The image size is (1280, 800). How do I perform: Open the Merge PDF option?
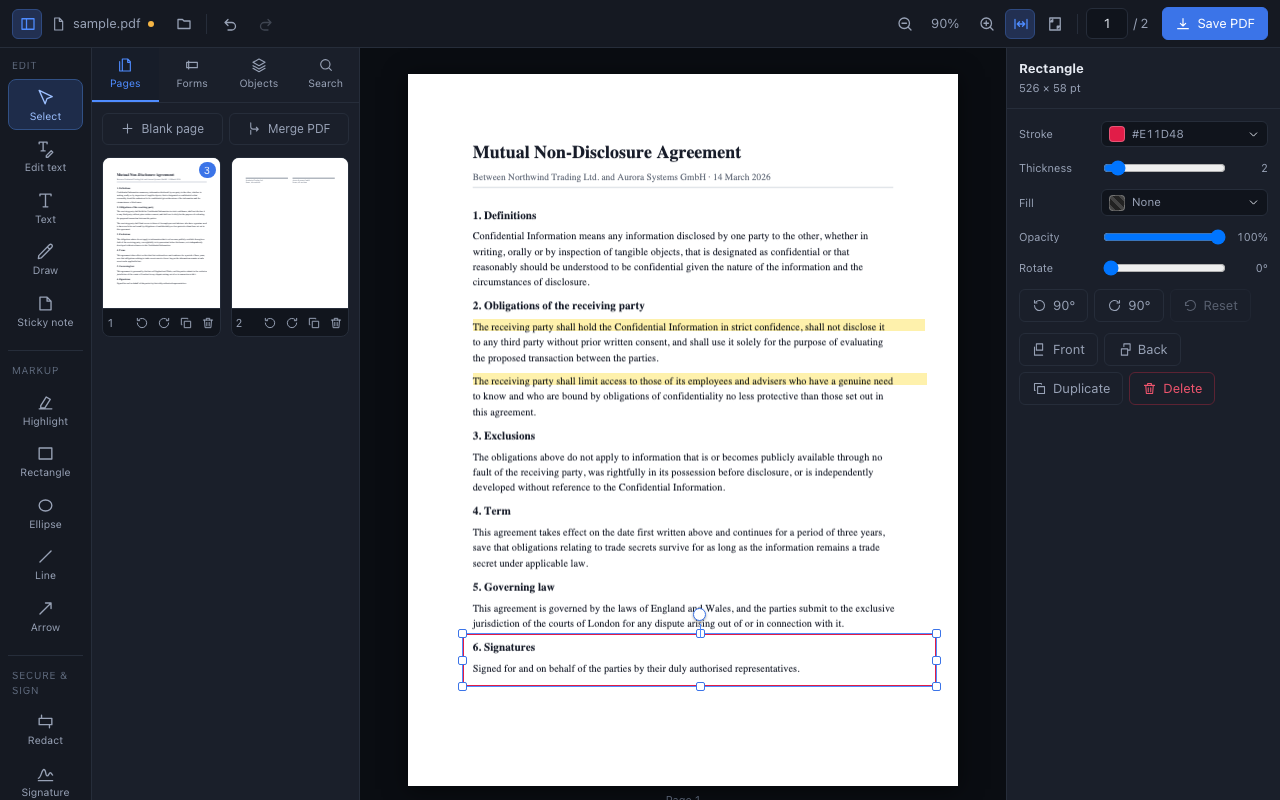point(289,129)
